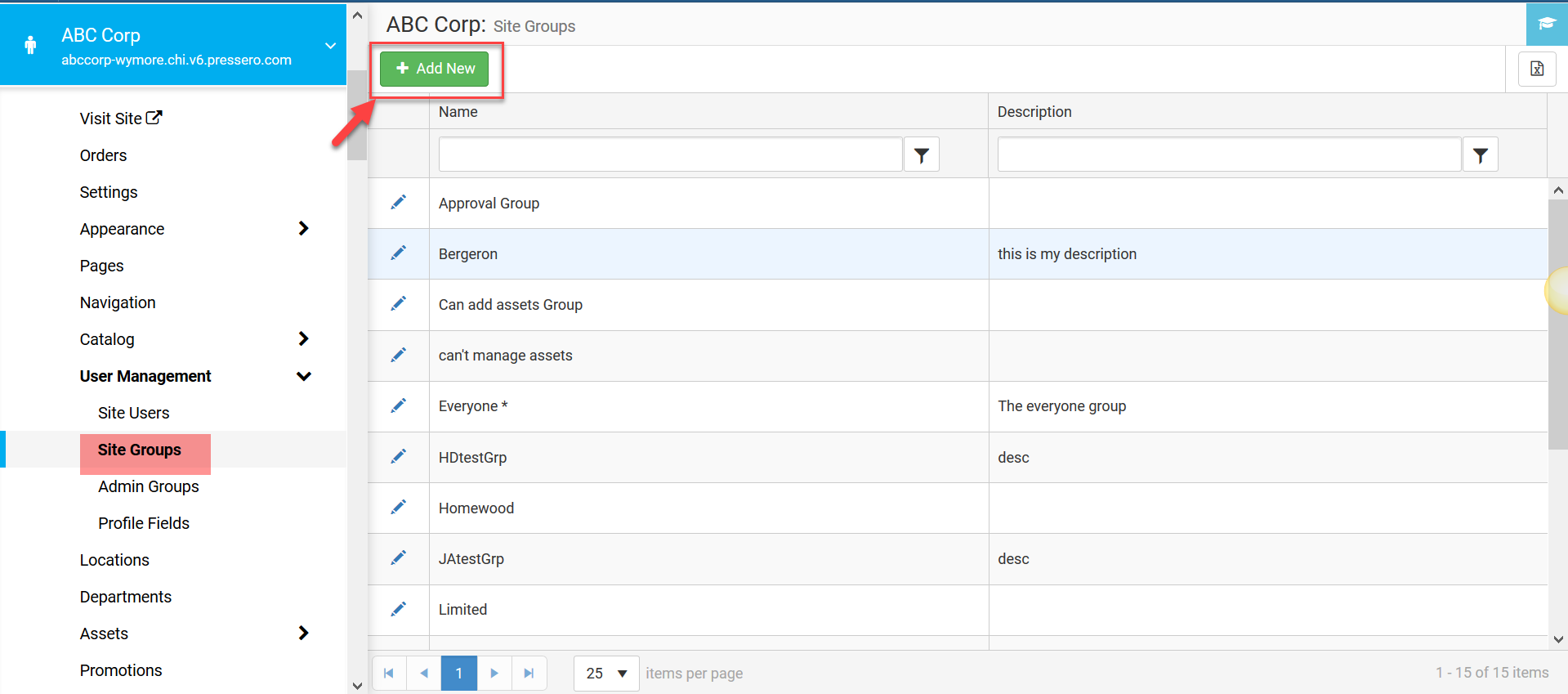This screenshot has width=1568, height=694.
Task: Select the 'Limited' name cell
Action: pos(708,610)
